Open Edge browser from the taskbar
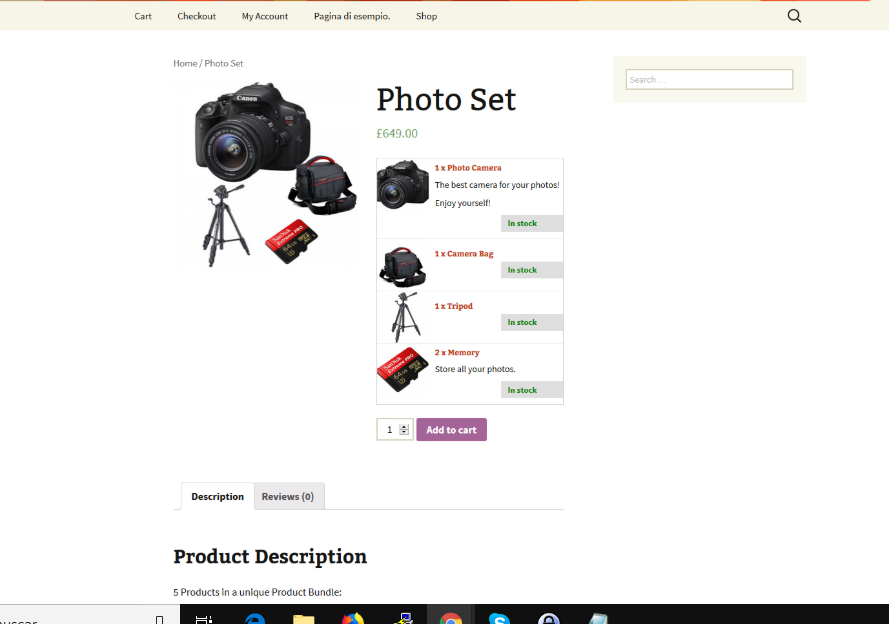This screenshot has height=624, width=889. coord(255,619)
